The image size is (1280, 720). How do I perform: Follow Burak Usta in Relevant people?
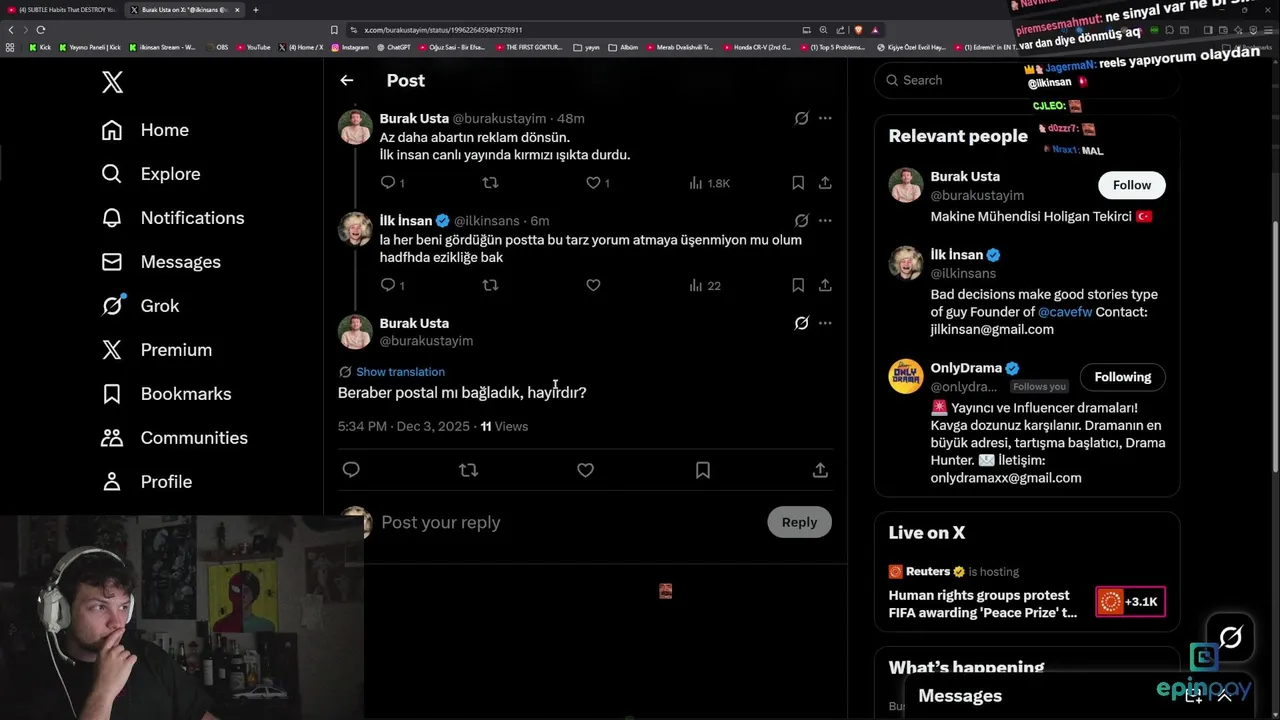pyautogui.click(x=1132, y=185)
